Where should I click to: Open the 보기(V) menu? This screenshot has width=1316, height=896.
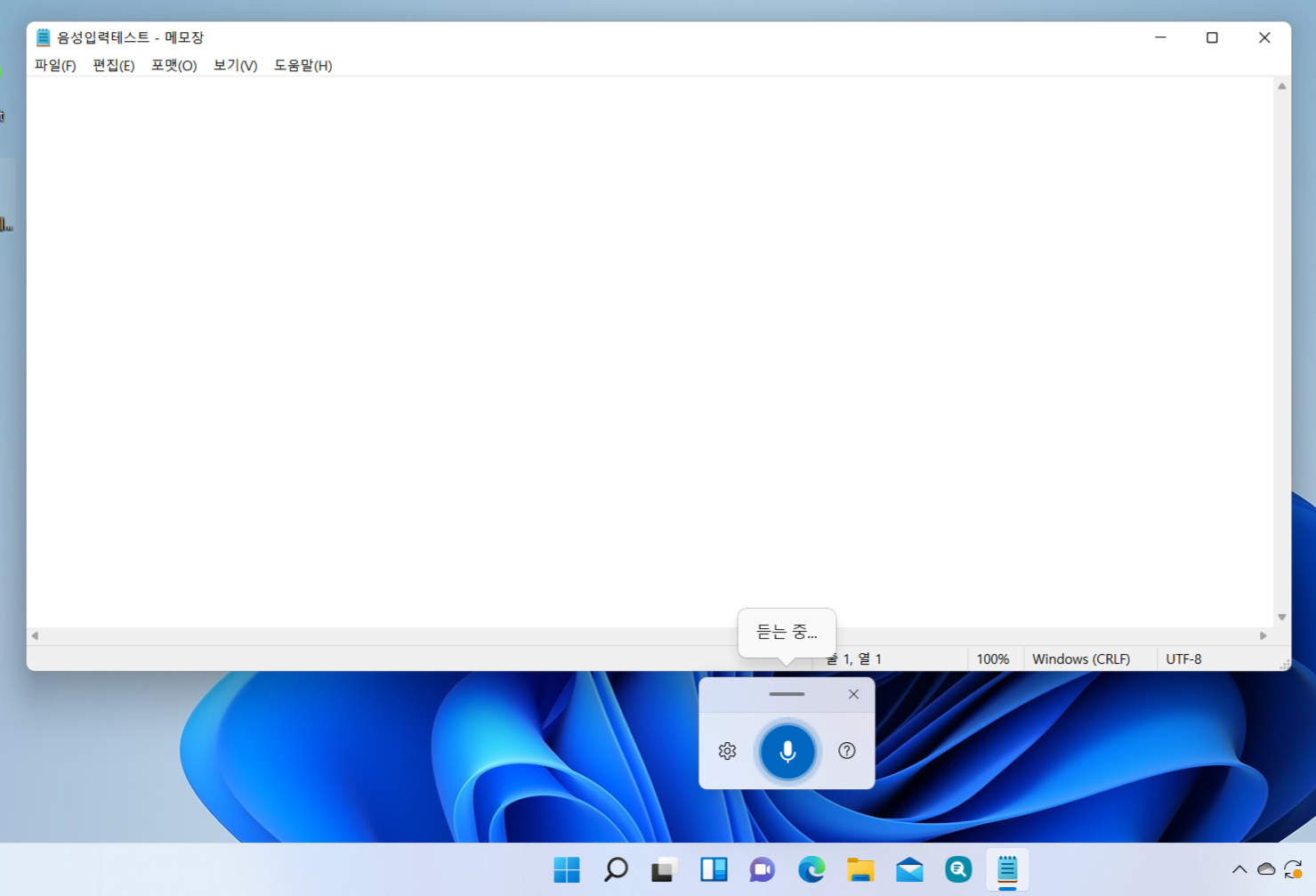point(235,65)
